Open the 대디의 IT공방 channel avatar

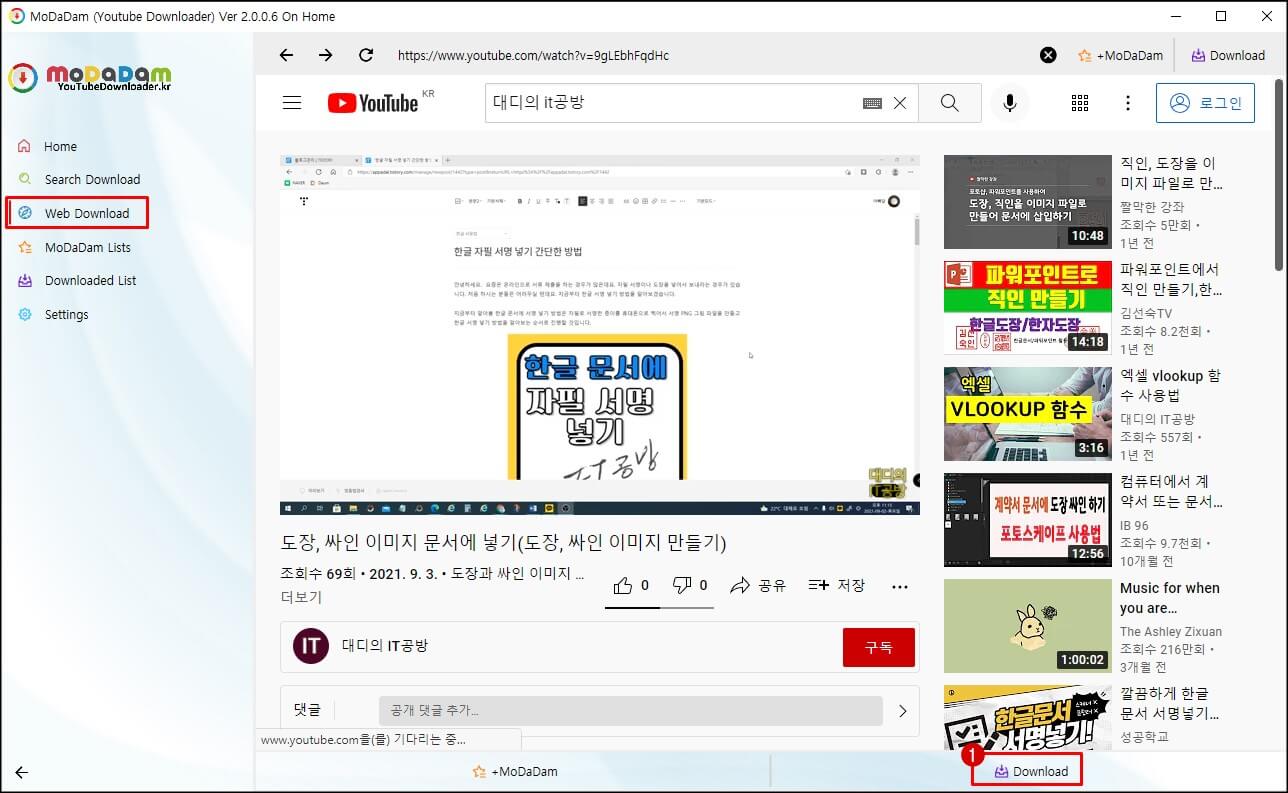[x=311, y=646]
